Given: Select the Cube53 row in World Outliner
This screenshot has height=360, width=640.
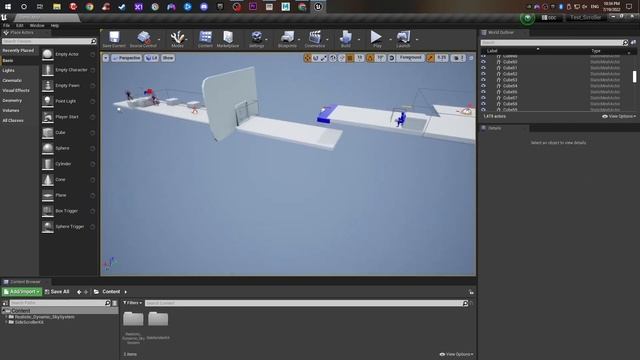Looking at the screenshot, I should click(556, 80).
